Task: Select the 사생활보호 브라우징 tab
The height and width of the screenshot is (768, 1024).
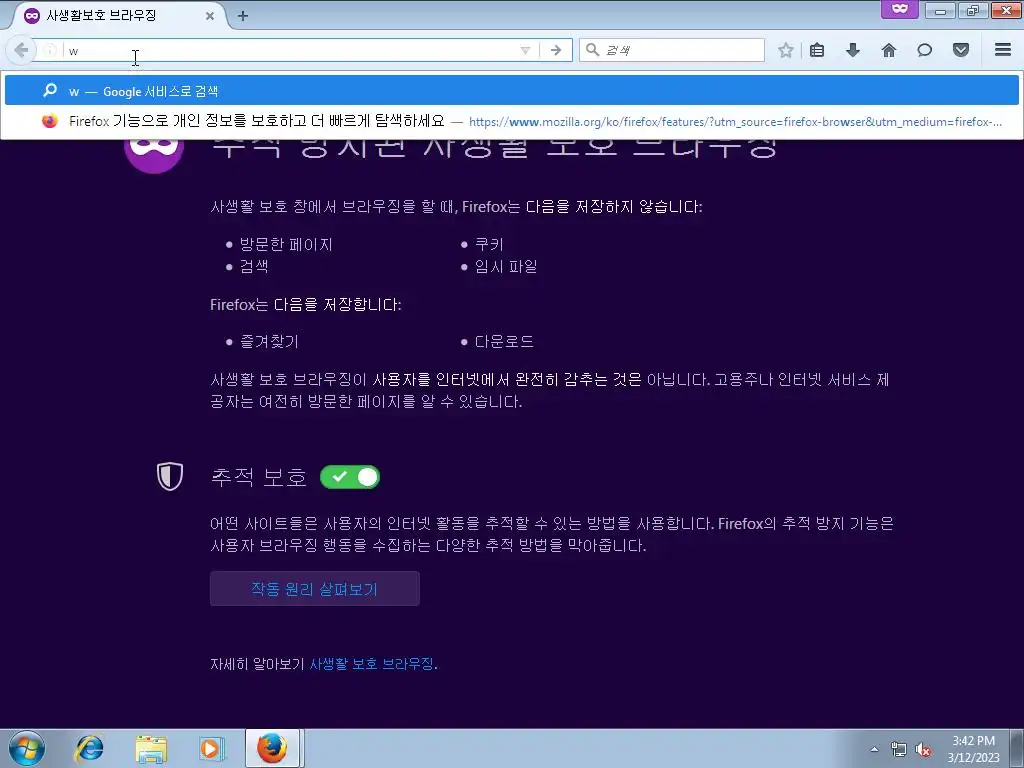Action: pos(118,16)
